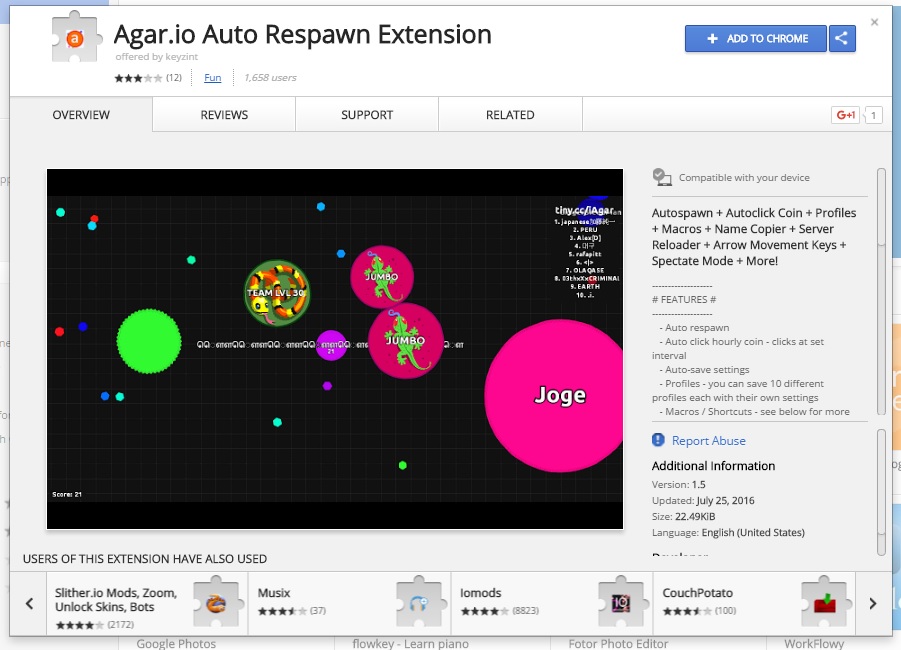Click the 1,658 users text

(x=270, y=78)
